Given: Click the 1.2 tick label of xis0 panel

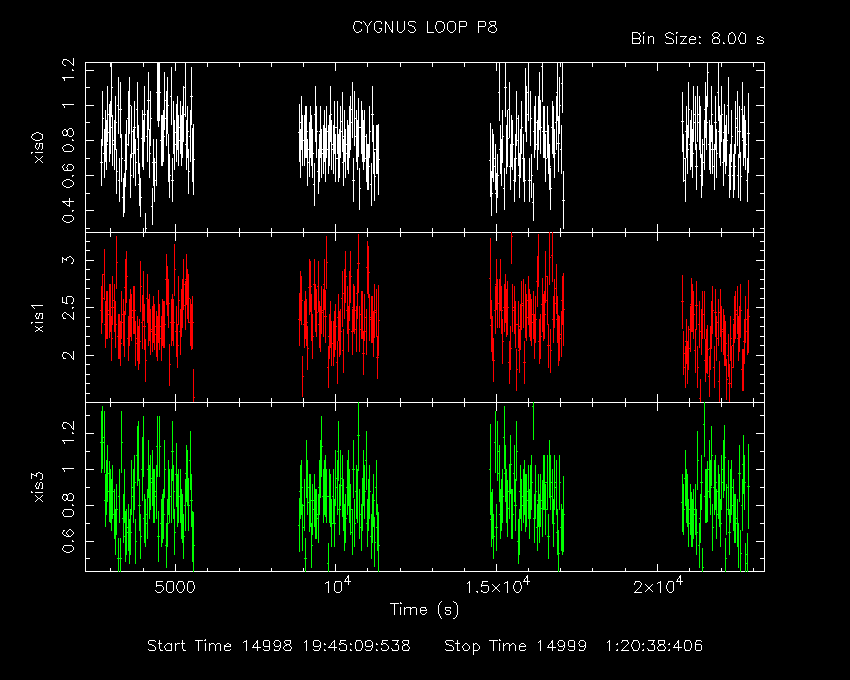Looking at the screenshot, I should [x=68, y=70].
